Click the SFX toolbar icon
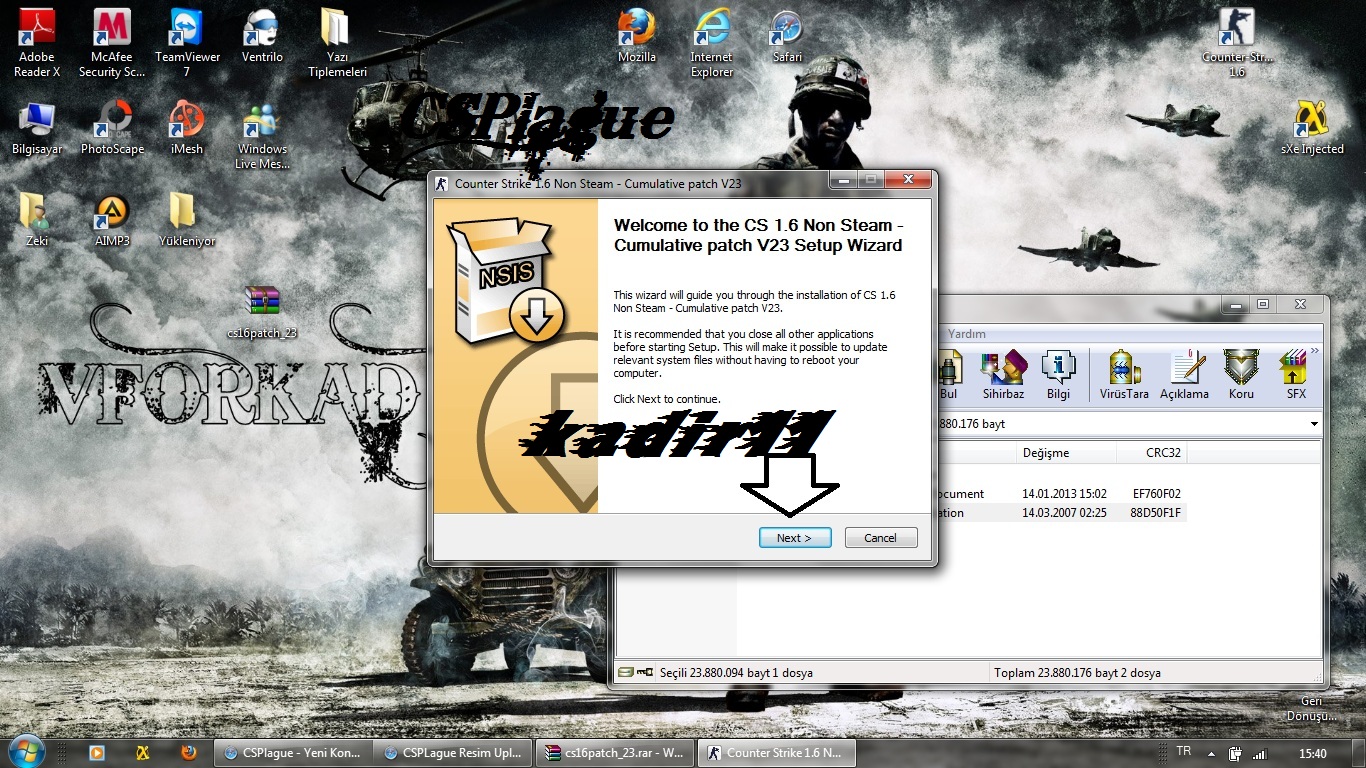This screenshot has height=768, width=1366. pos(1295,376)
